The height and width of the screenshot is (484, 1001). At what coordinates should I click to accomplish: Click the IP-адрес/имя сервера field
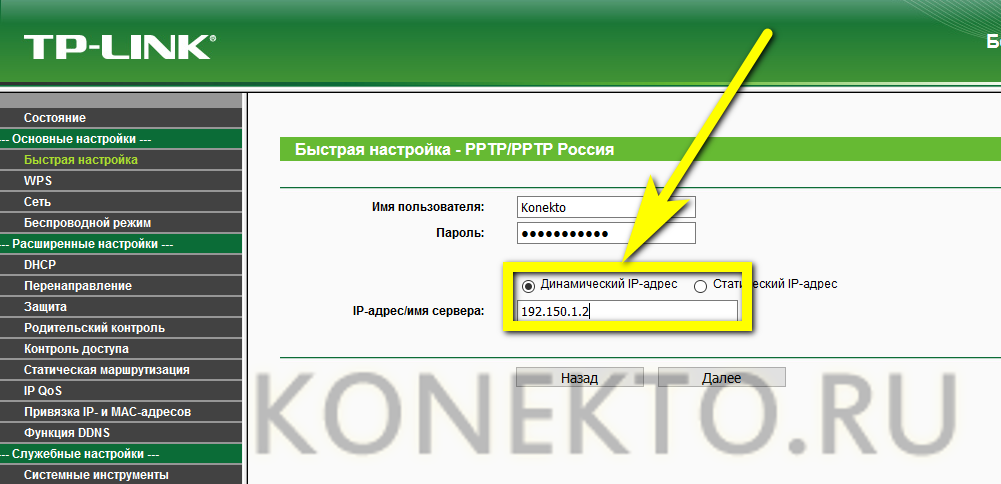pyautogui.click(x=627, y=312)
